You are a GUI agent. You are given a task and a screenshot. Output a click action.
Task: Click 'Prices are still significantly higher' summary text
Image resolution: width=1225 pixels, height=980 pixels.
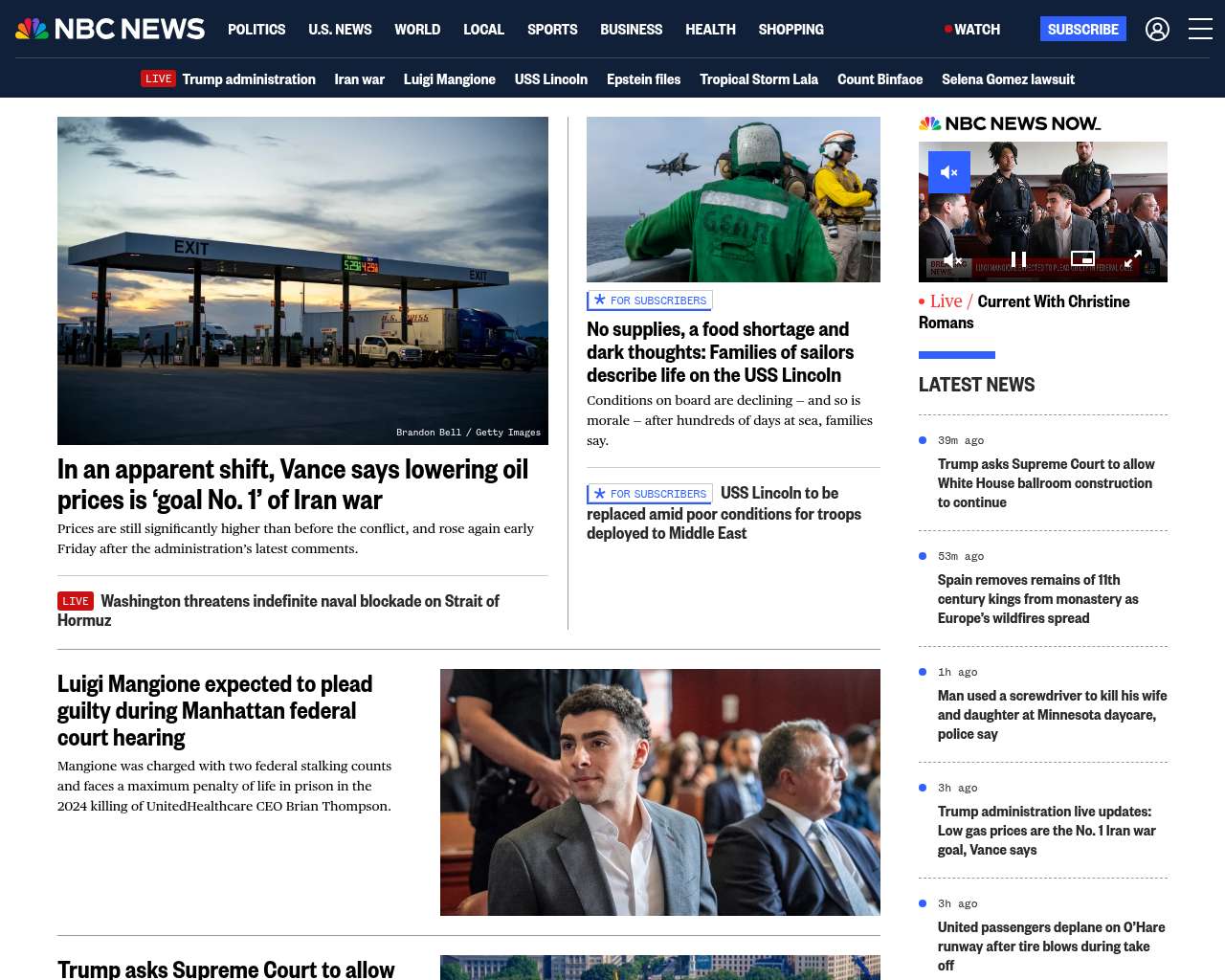click(x=296, y=539)
